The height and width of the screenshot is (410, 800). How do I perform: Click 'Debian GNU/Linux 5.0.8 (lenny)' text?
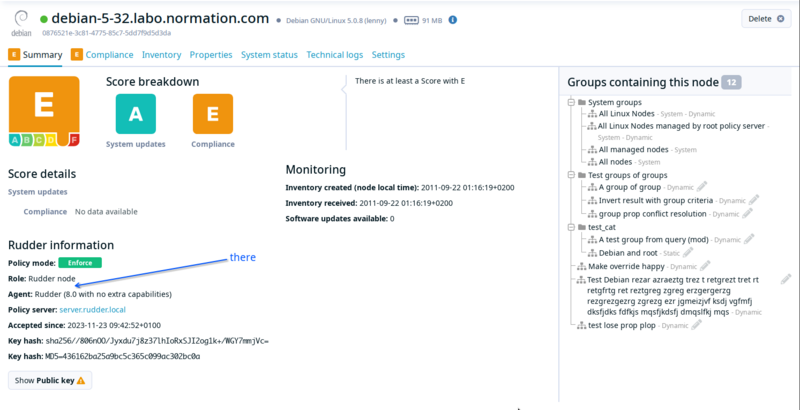click(x=336, y=20)
